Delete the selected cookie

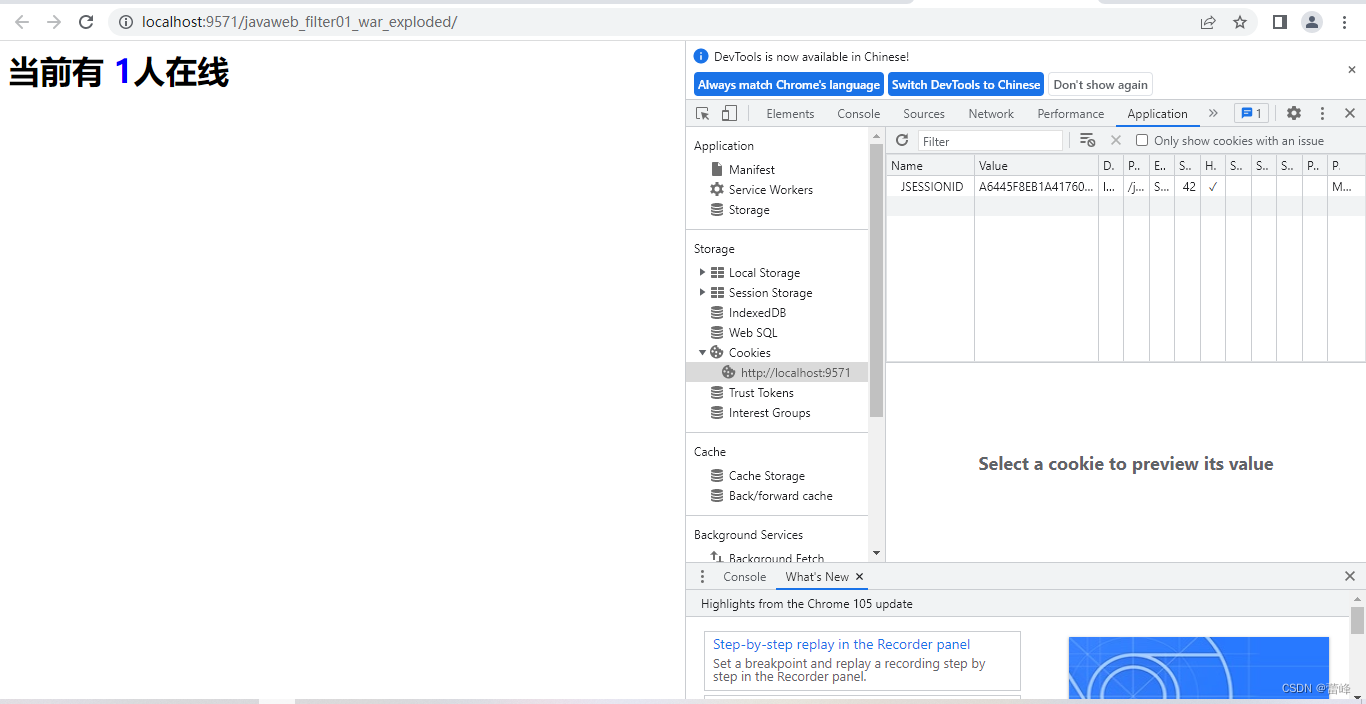(1116, 140)
